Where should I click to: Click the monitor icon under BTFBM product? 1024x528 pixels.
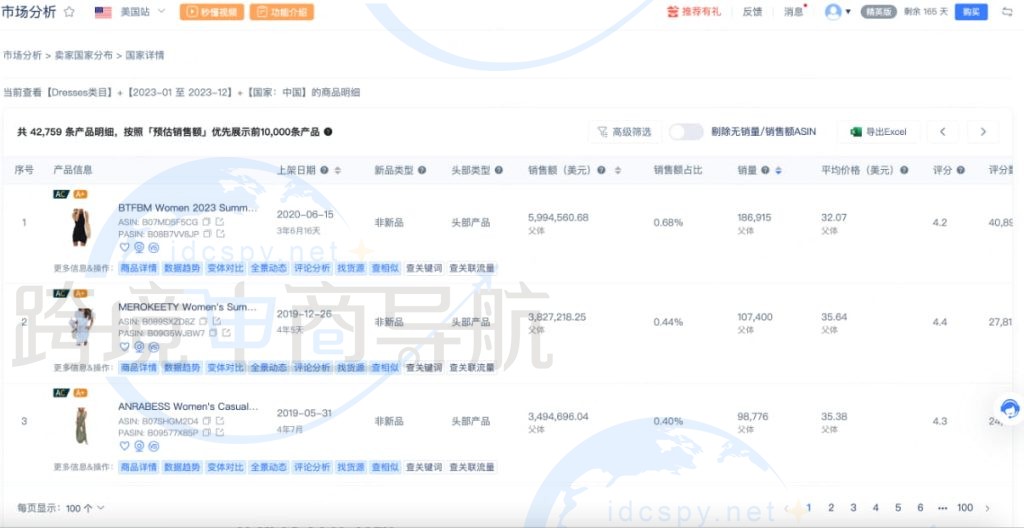(x=139, y=247)
